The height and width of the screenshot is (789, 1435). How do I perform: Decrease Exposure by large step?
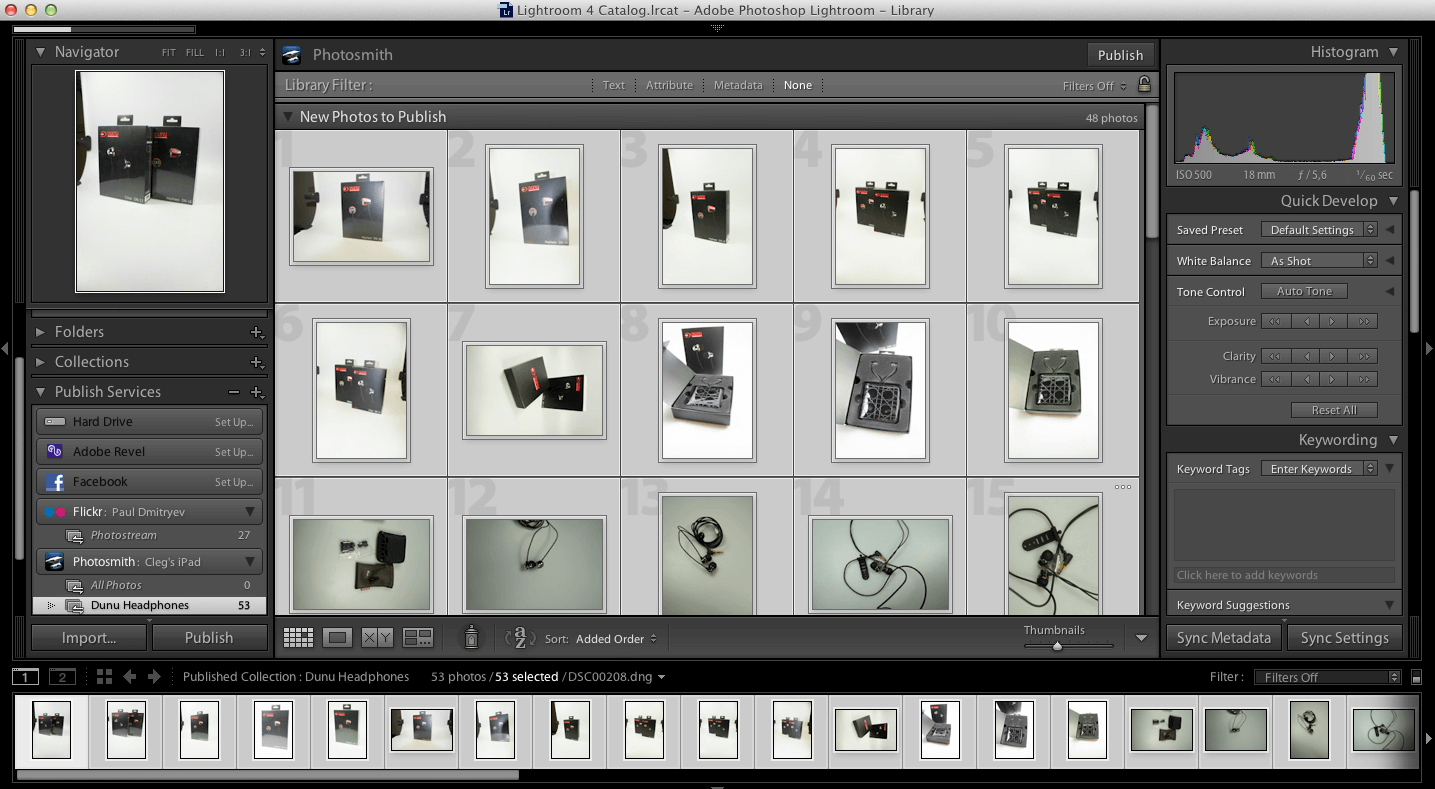click(x=1276, y=321)
